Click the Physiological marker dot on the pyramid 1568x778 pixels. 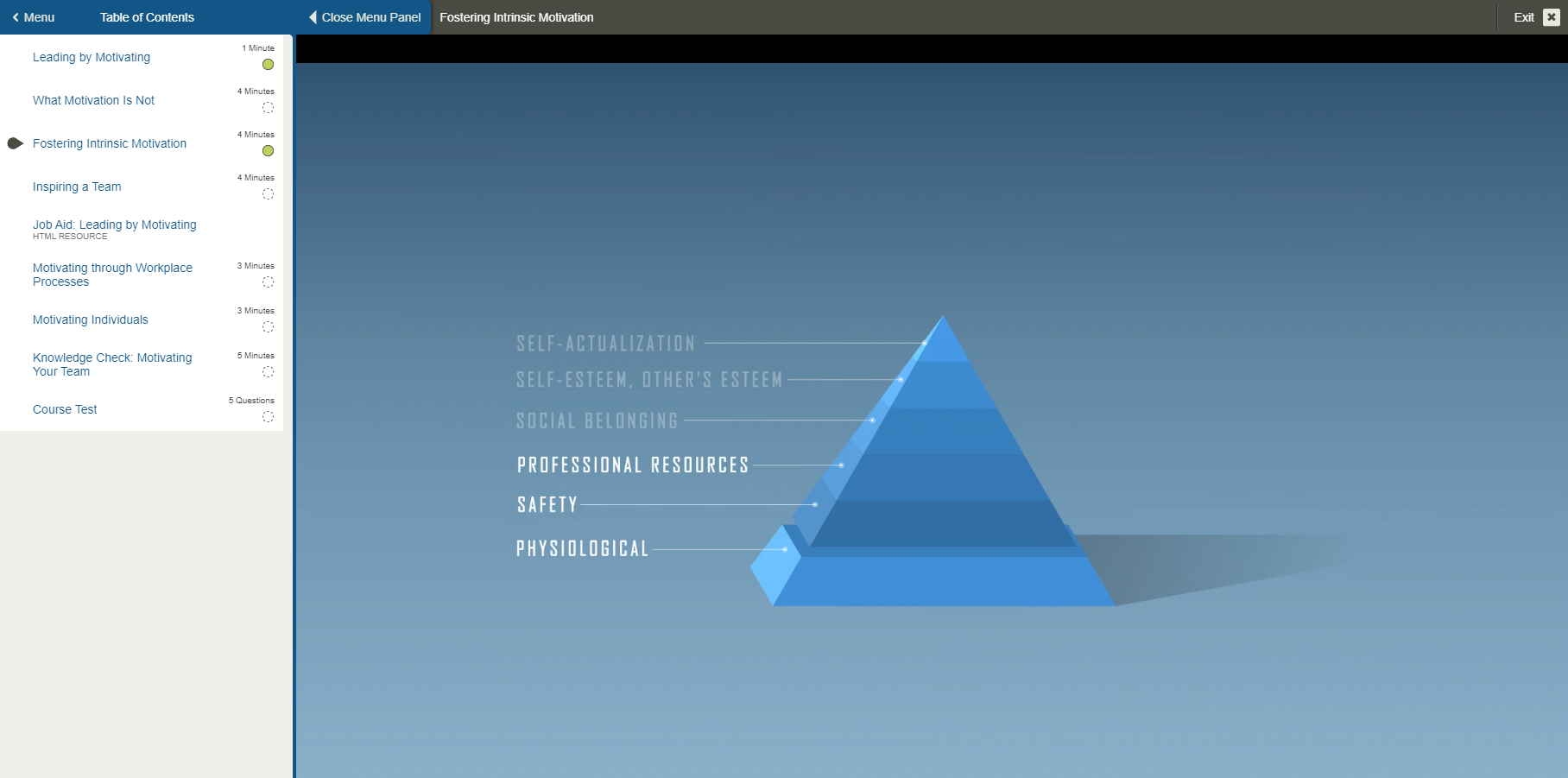click(x=785, y=549)
